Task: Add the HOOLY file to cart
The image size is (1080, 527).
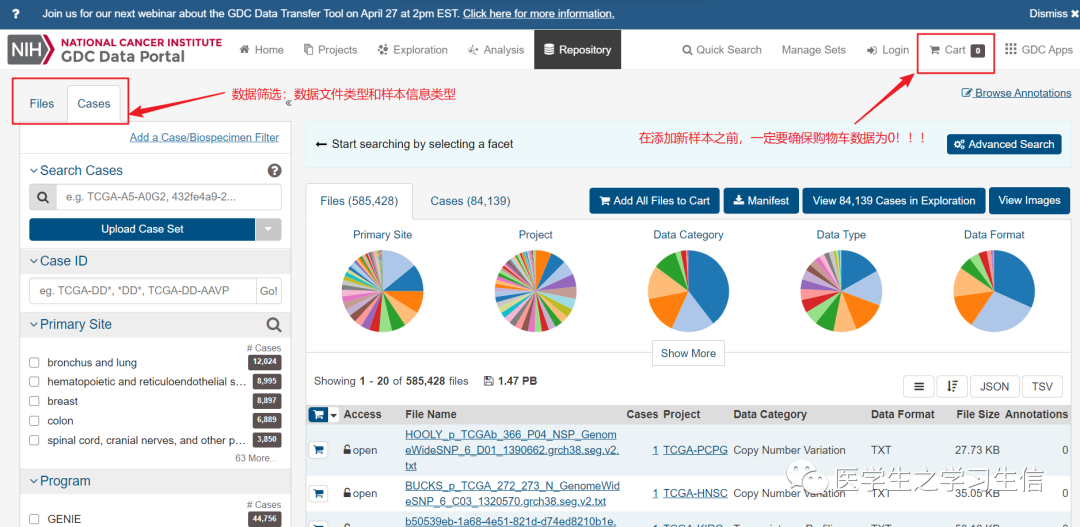Action: [x=318, y=450]
